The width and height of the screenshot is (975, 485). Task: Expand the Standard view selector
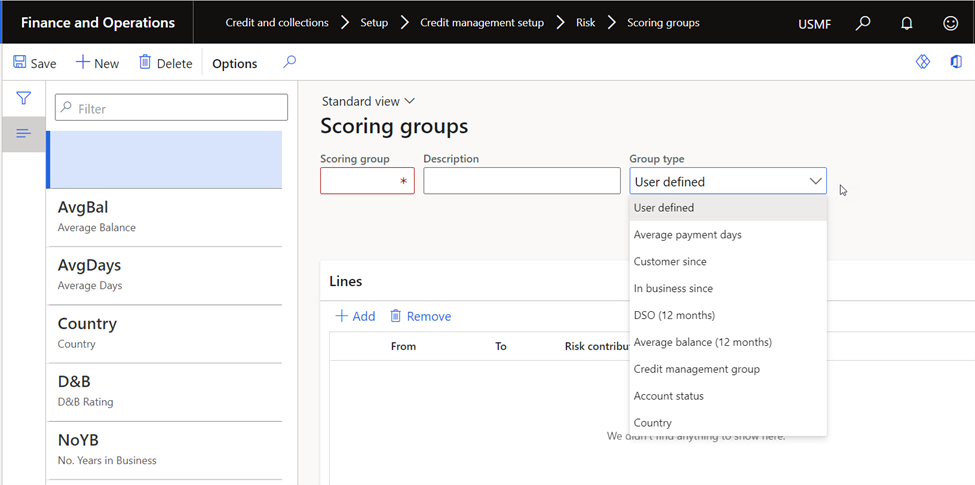point(367,101)
